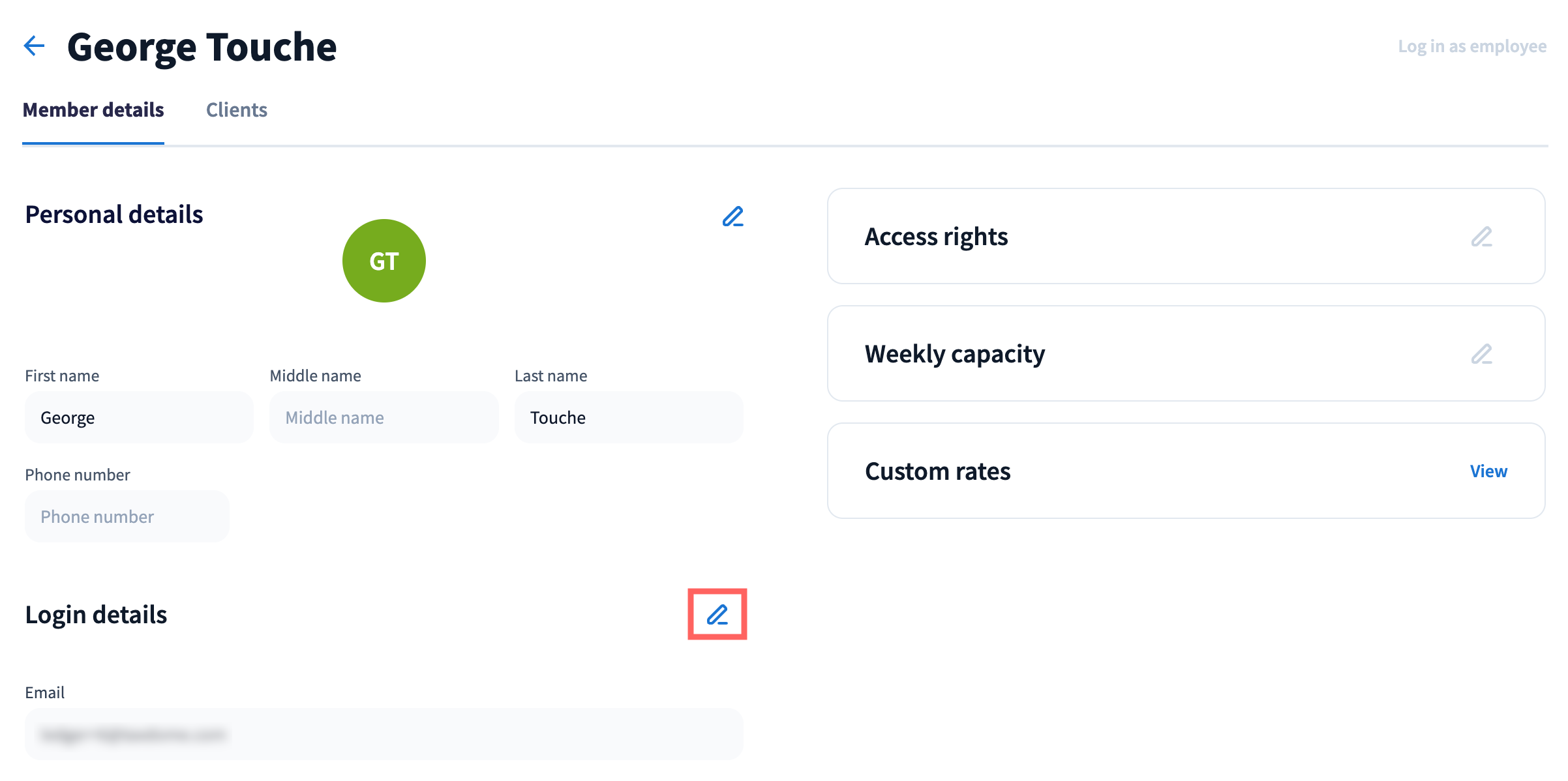Click Log in as employee link

1471,46
